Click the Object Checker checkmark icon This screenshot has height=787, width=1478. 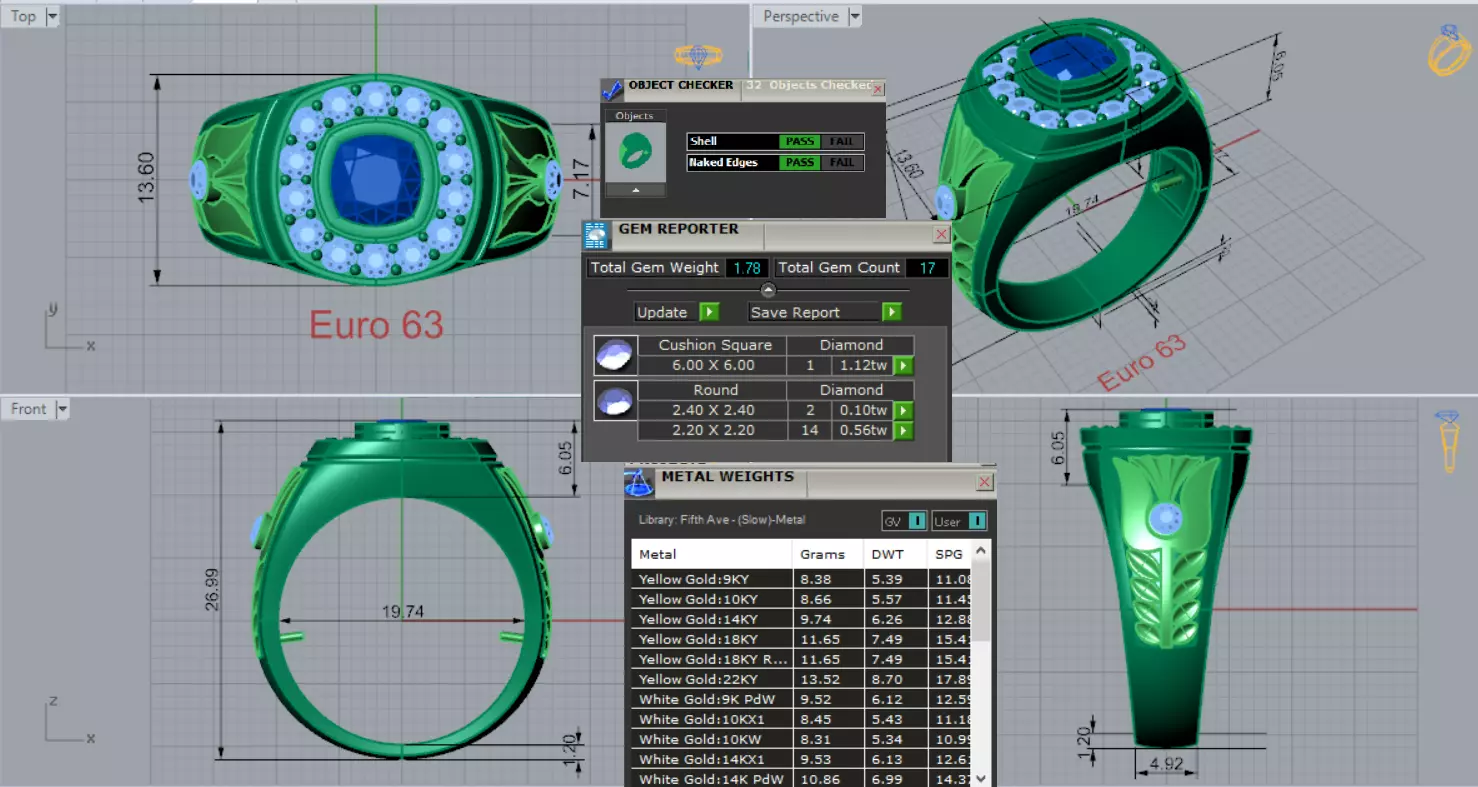click(612, 90)
